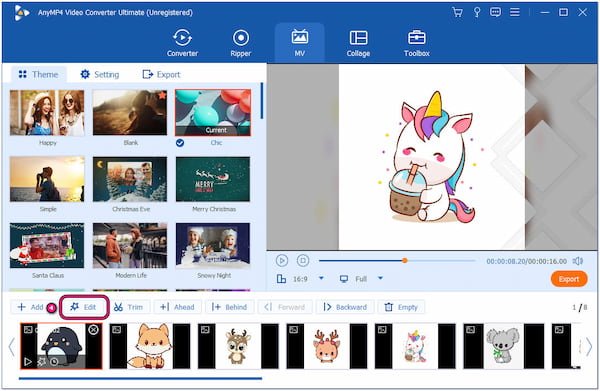
Task: Pick the Modern Life theme
Action: pyautogui.click(x=130, y=245)
